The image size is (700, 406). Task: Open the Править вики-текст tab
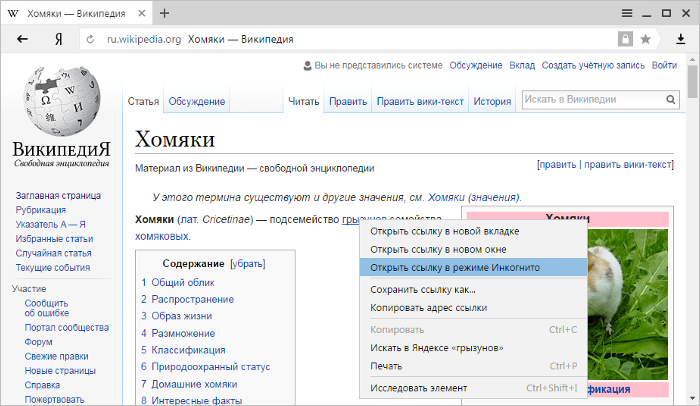420,101
